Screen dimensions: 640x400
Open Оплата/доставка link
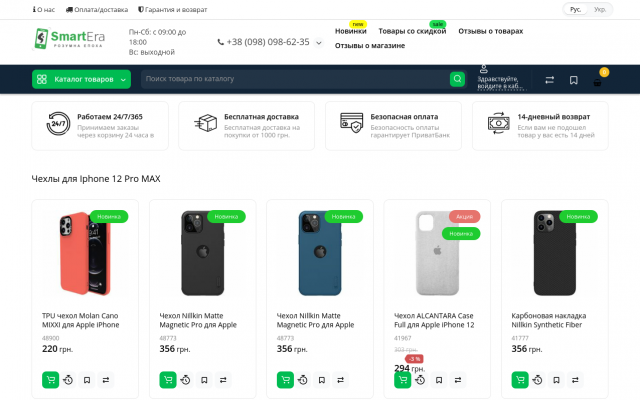(97, 9)
